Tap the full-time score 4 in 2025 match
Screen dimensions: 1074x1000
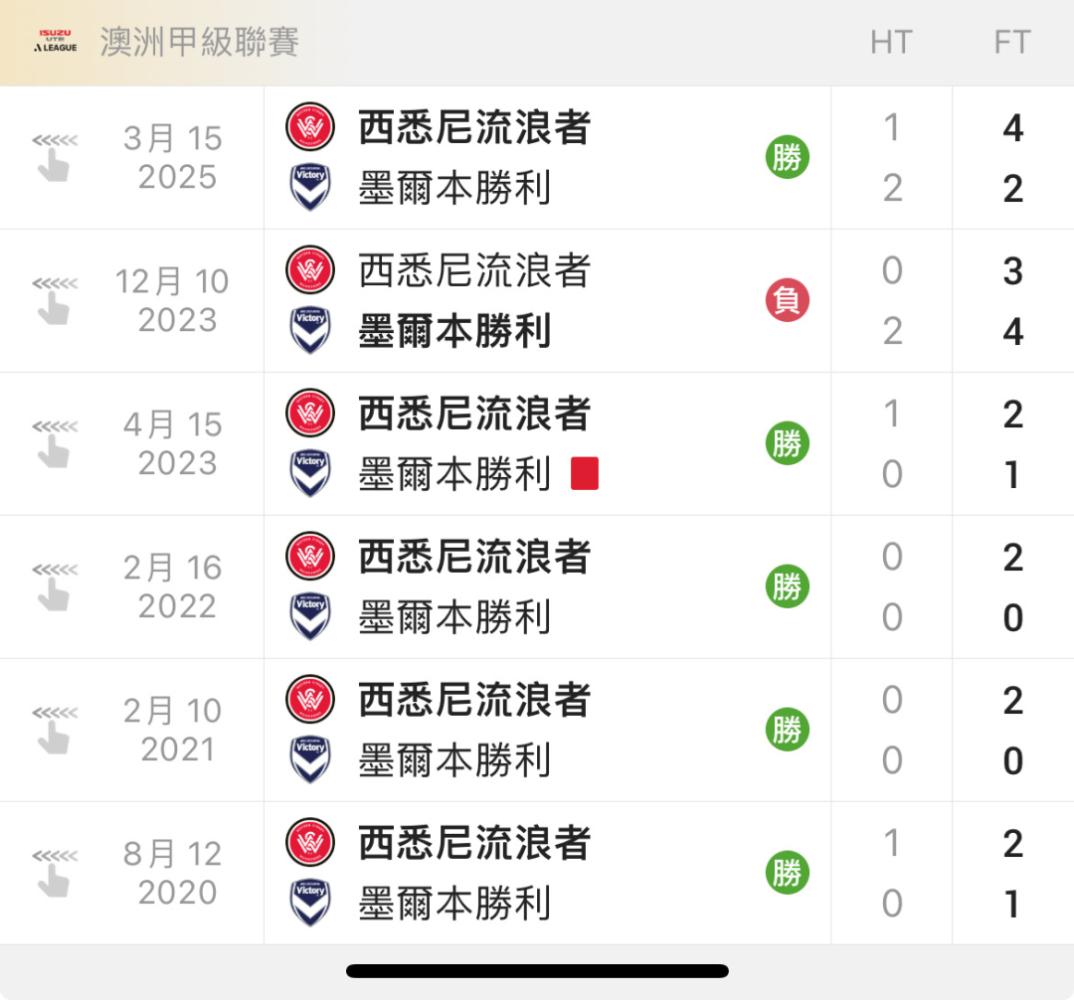[x=1012, y=128]
